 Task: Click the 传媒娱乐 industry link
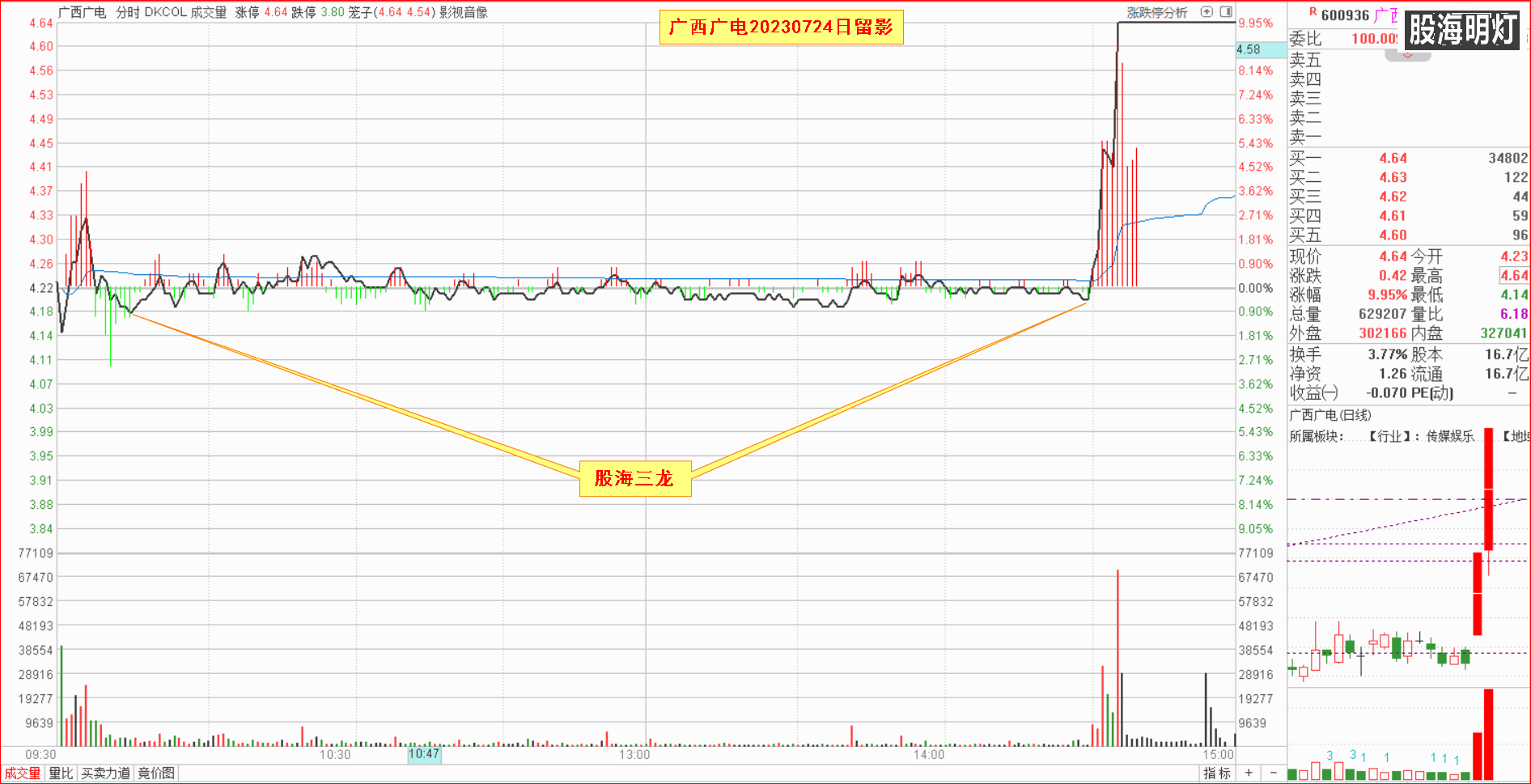(1450, 436)
